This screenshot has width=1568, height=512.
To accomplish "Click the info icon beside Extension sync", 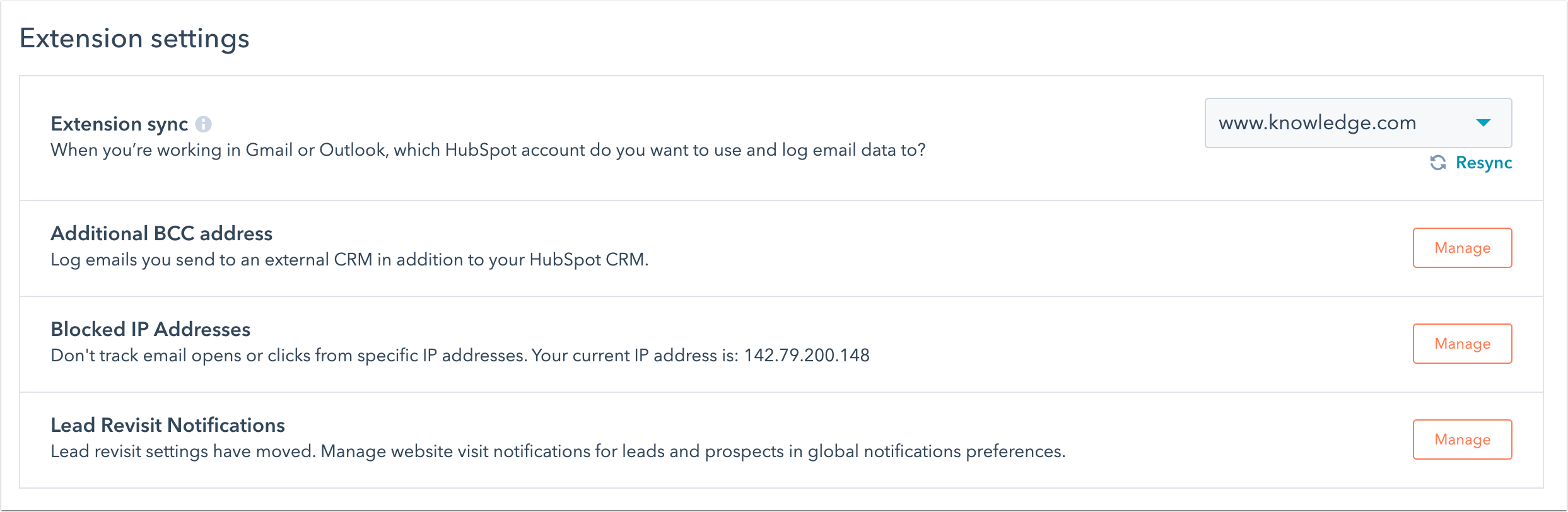I will pyautogui.click(x=204, y=124).
